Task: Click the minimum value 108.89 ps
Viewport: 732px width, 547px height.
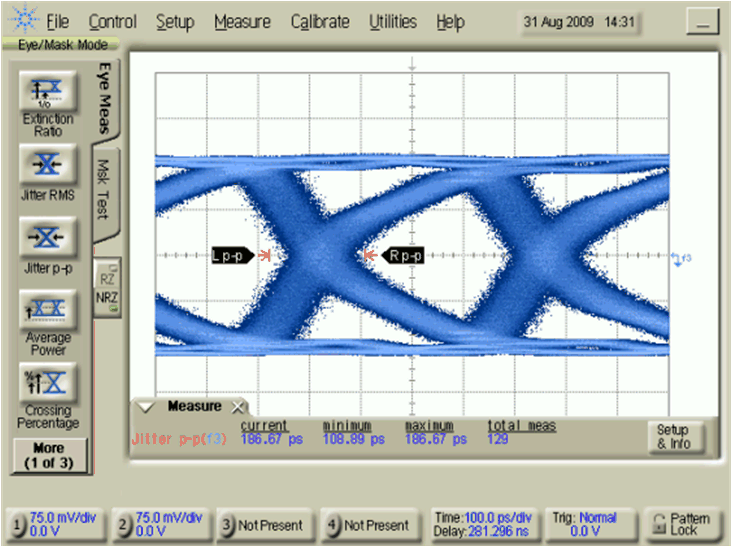Action: click(x=353, y=439)
